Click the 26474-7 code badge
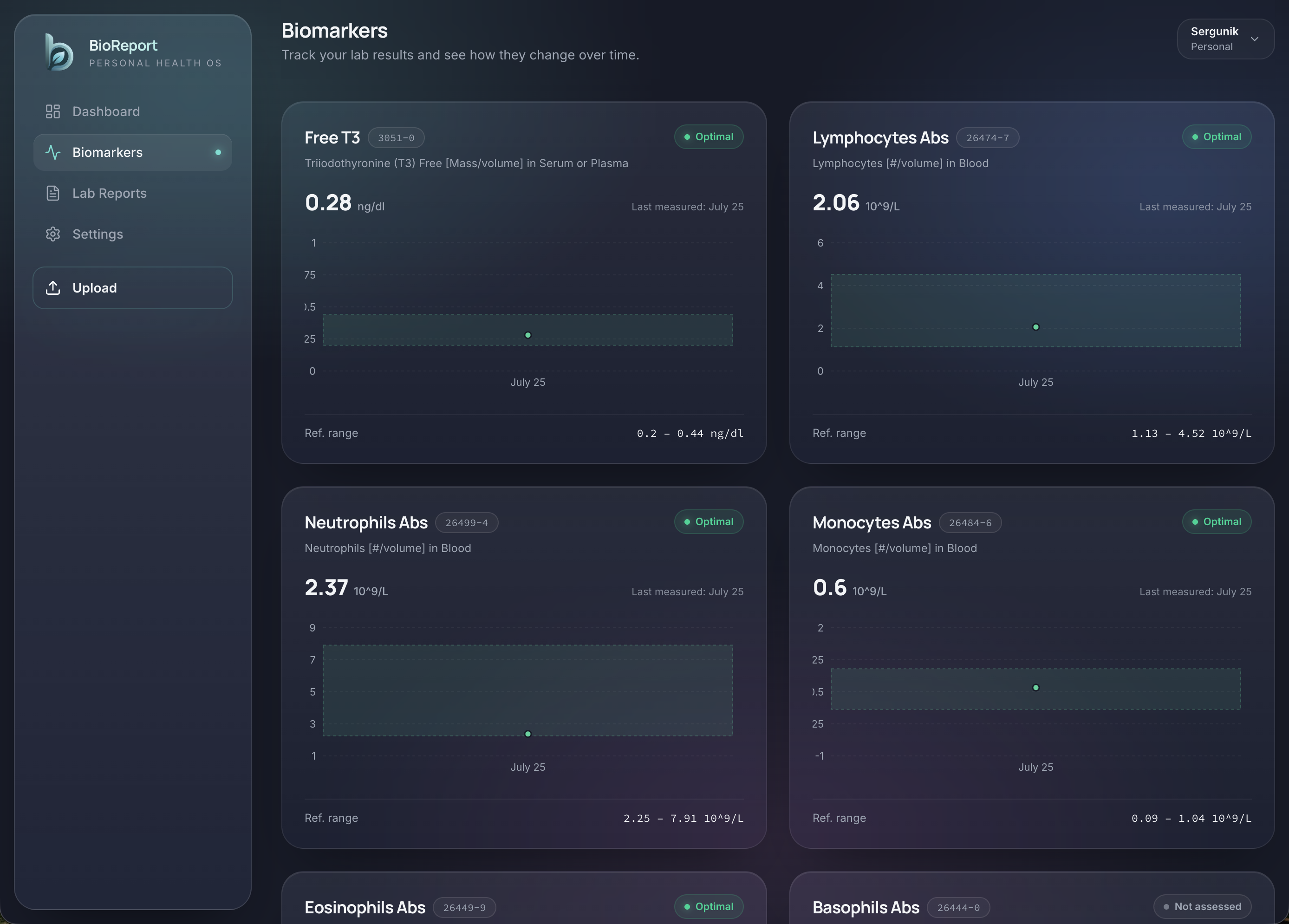 pyautogui.click(x=987, y=137)
